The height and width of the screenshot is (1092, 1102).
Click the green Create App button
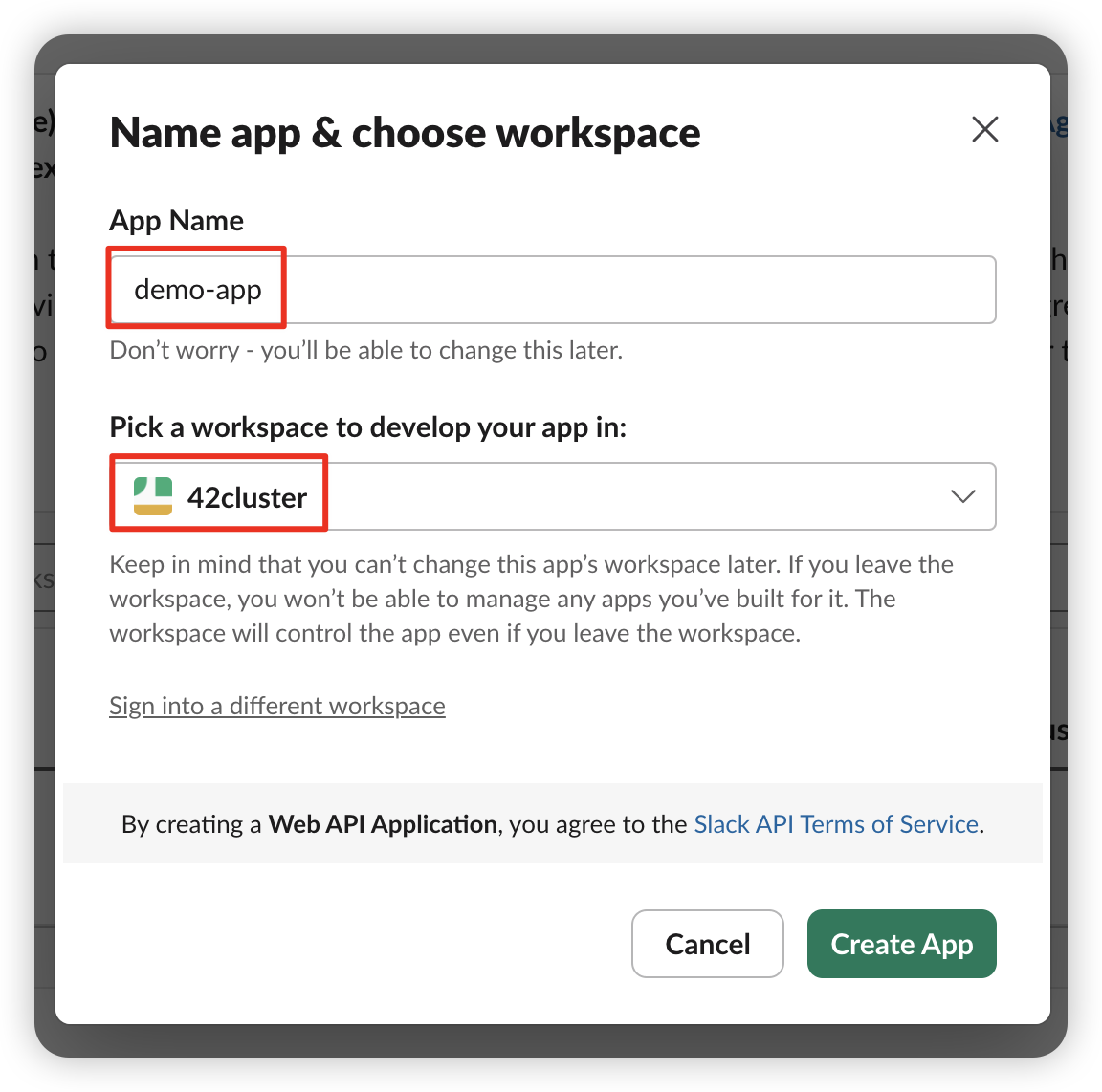tap(901, 944)
